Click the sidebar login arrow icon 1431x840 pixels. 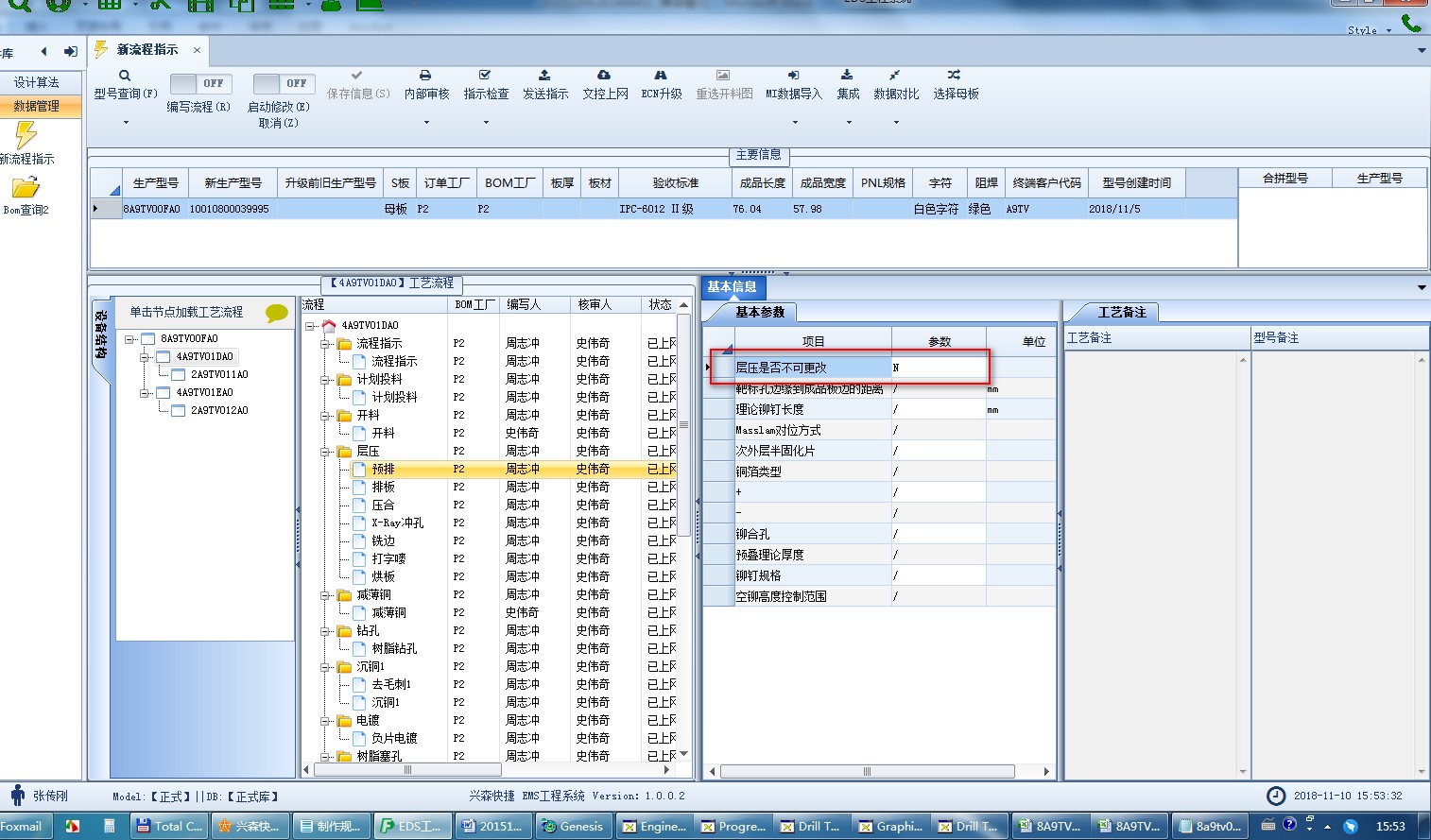[x=71, y=51]
